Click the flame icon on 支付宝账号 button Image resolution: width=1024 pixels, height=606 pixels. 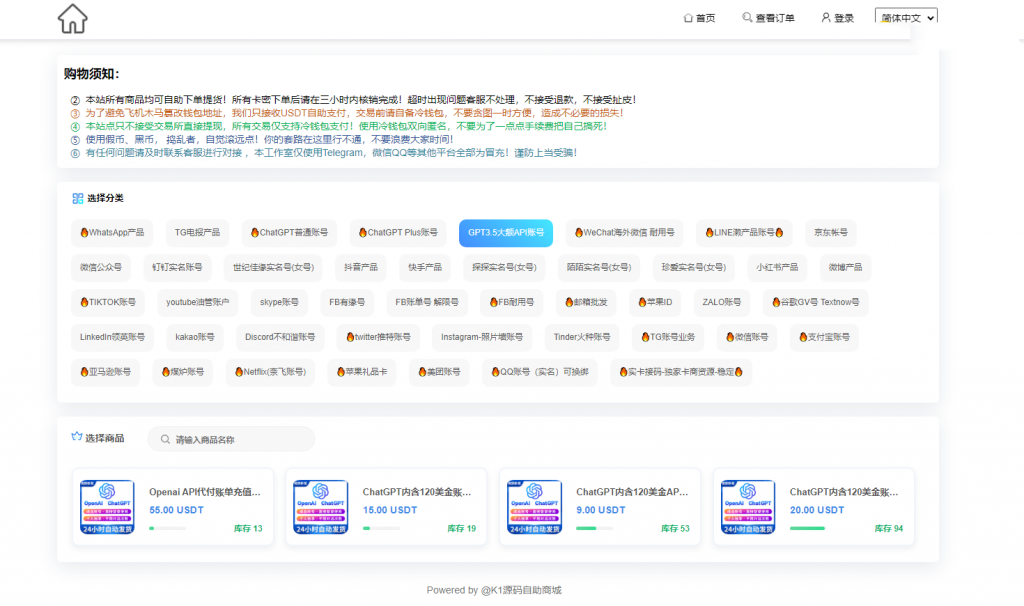pyautogui.click(x=804, y=337)
